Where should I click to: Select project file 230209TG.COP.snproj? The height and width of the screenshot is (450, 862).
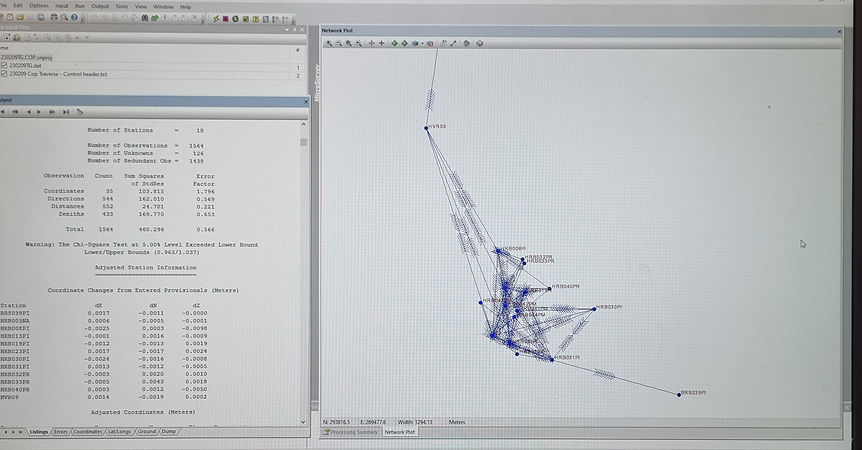pos(26,57)
